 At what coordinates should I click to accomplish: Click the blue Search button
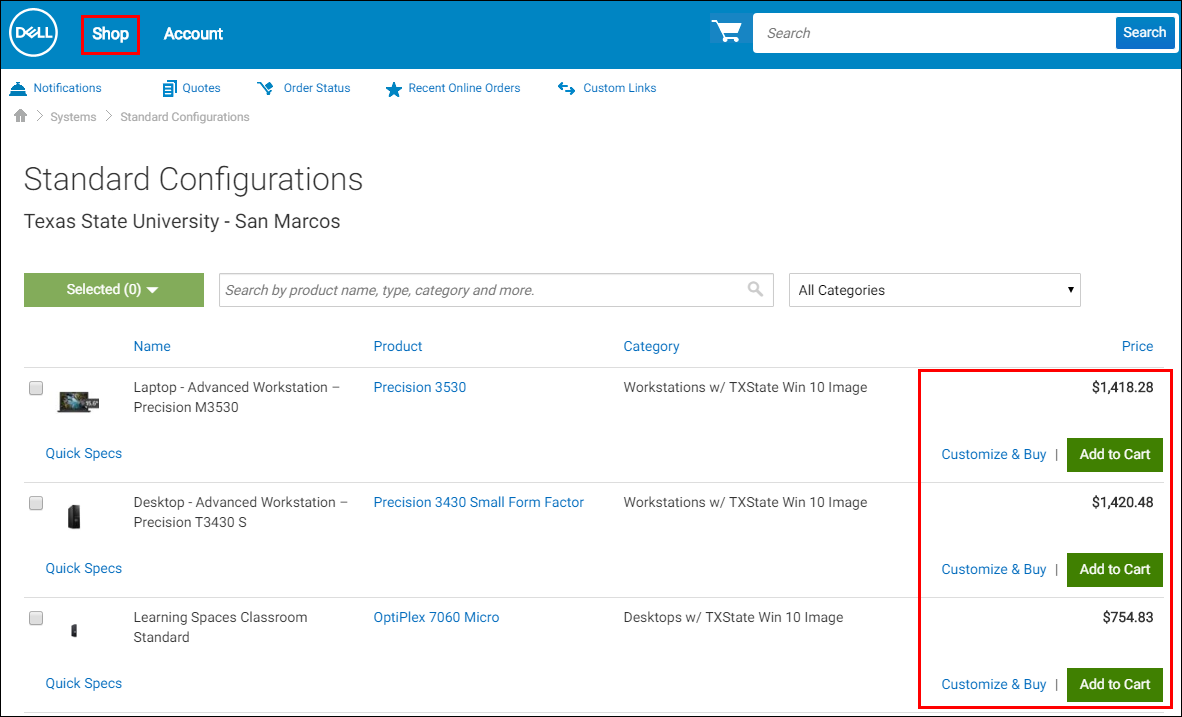1144,32
